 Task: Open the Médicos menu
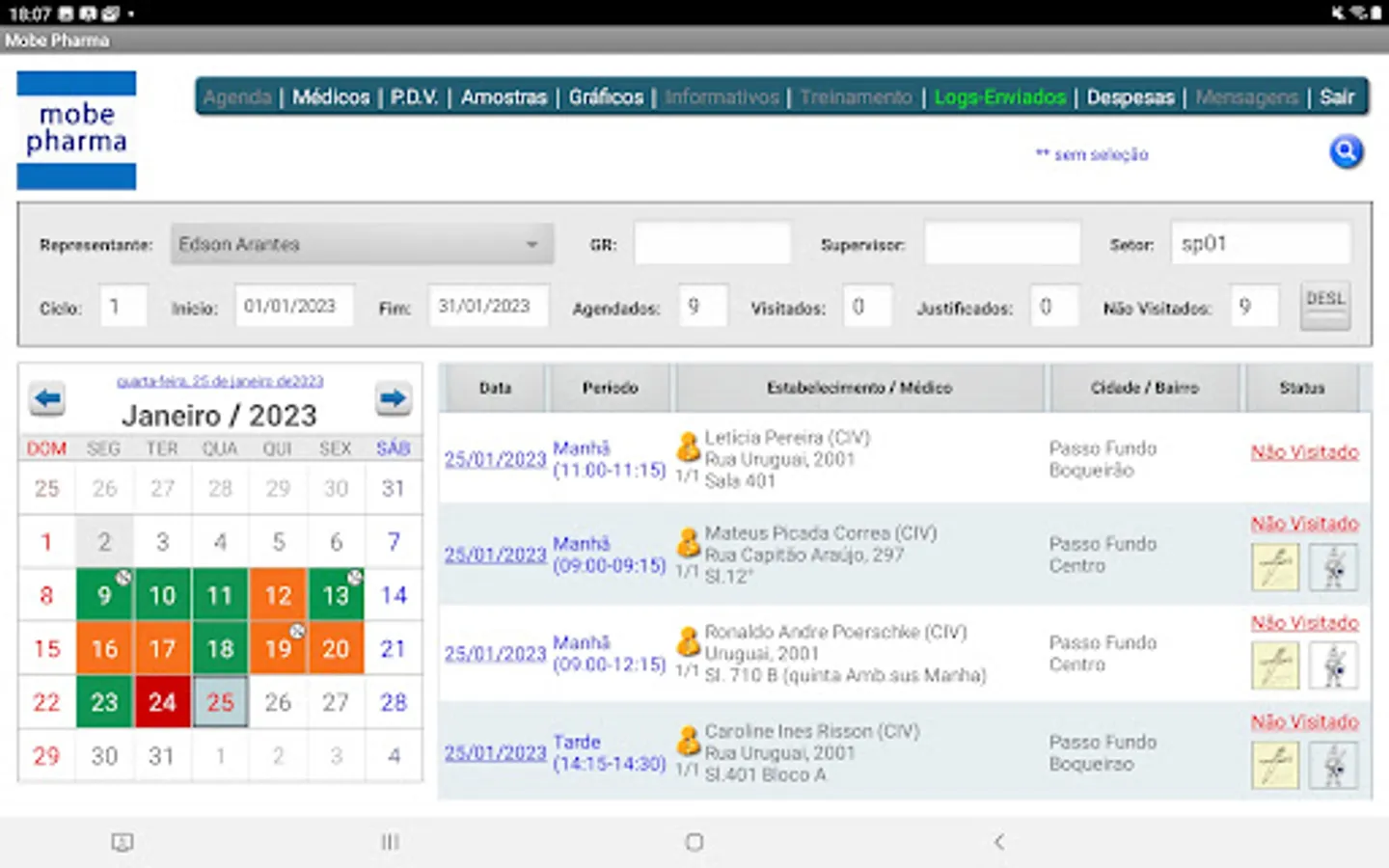331,97
